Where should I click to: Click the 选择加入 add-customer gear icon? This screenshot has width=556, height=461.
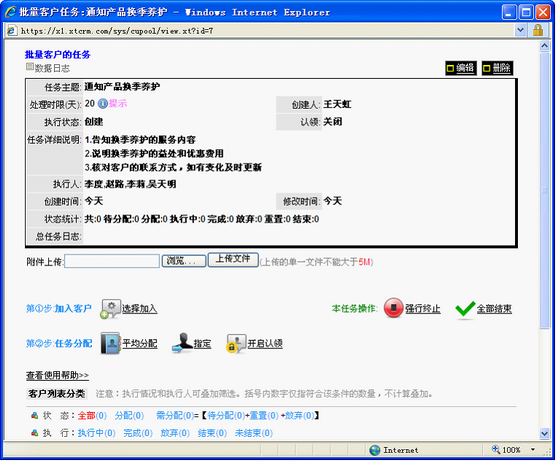[x=110, y=309]
